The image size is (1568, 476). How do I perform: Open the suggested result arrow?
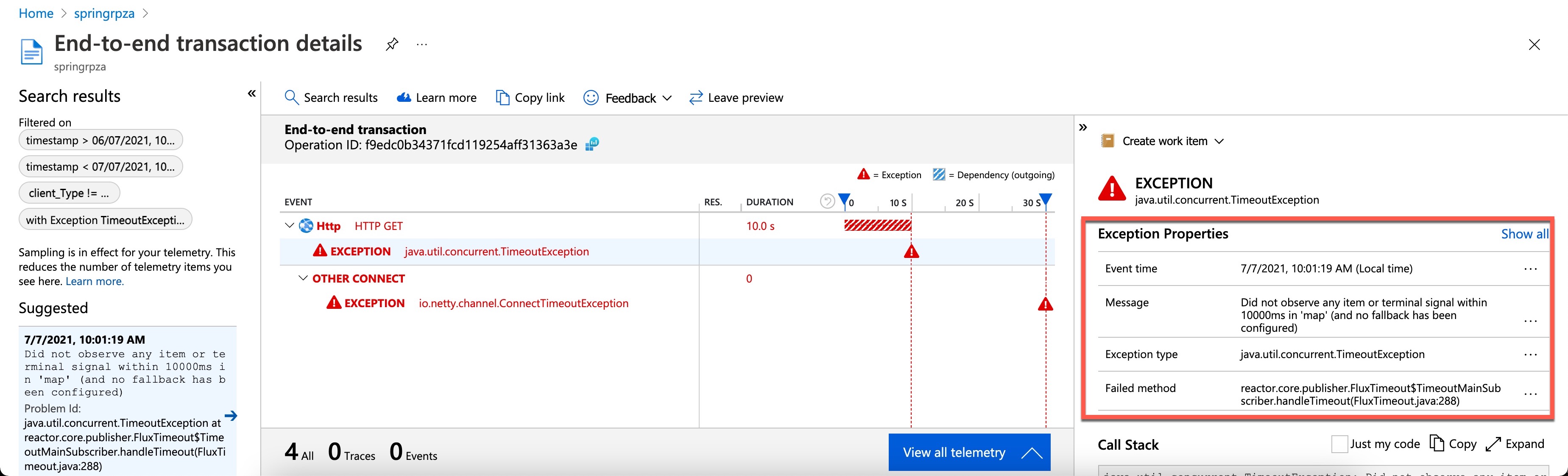click(x=231, y=416)
